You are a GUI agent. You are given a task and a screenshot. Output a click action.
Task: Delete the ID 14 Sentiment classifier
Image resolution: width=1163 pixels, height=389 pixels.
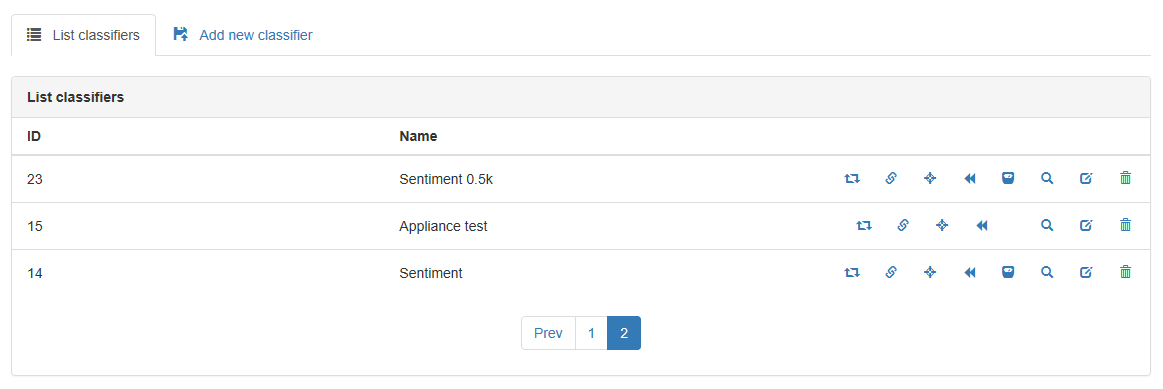pyautogui.click(x=1125, y=273)
